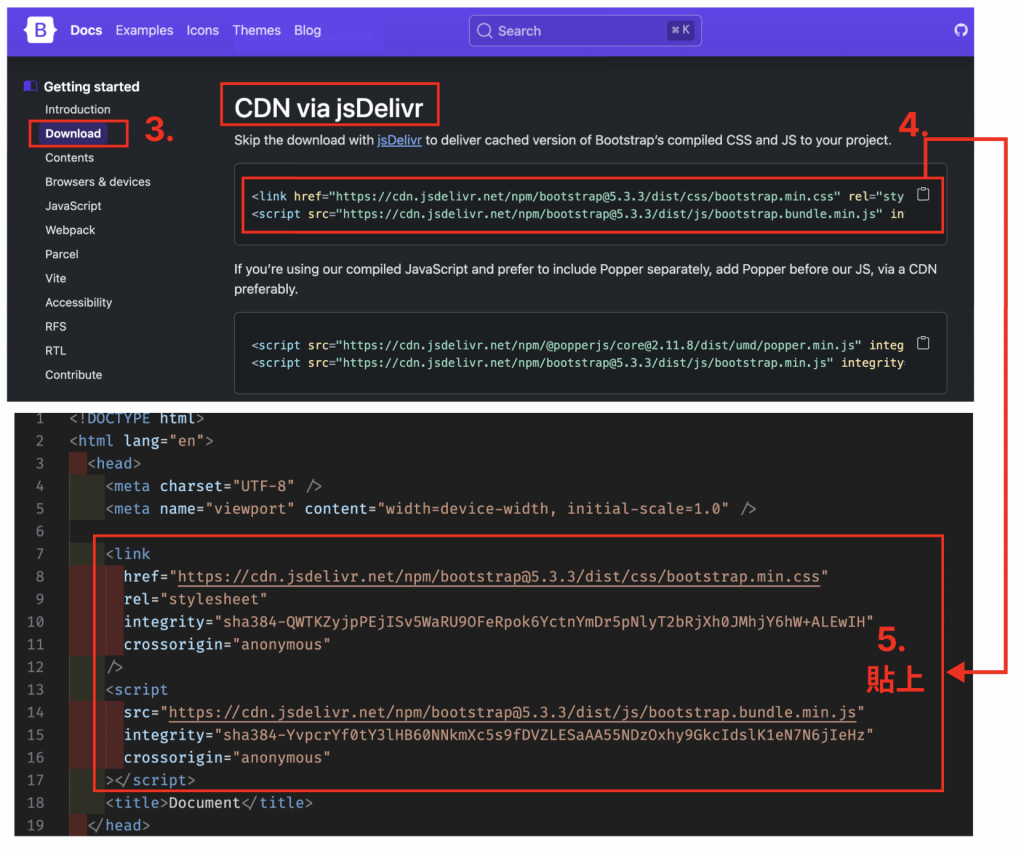Viewport: 1024px width, 853px height.
Task: Click the title Document line in editor
Action: click(x=209, y=803)
